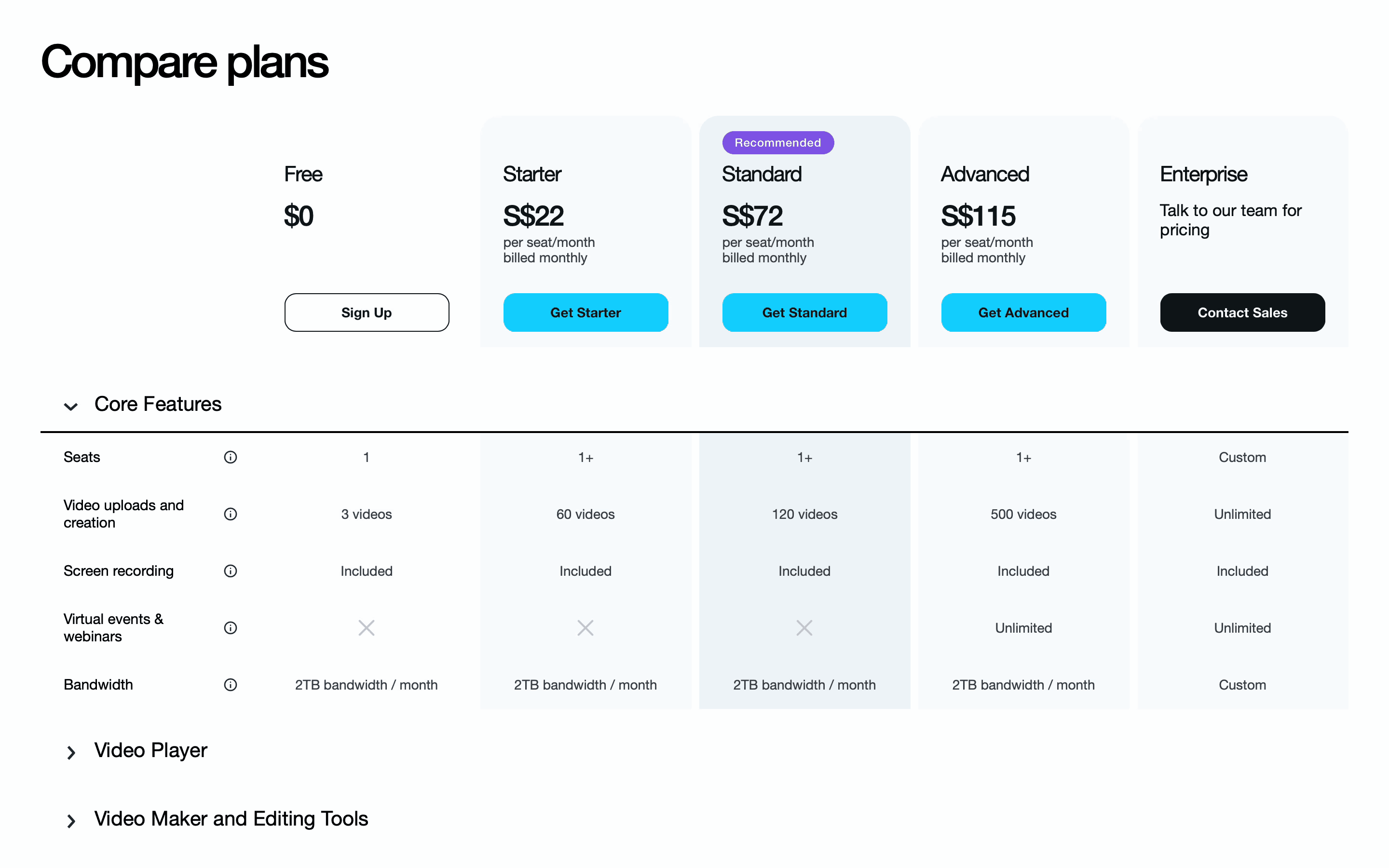Select the Enterprise plan column header
This screenshot has width=1389, height=868.
coord(1203,174)
